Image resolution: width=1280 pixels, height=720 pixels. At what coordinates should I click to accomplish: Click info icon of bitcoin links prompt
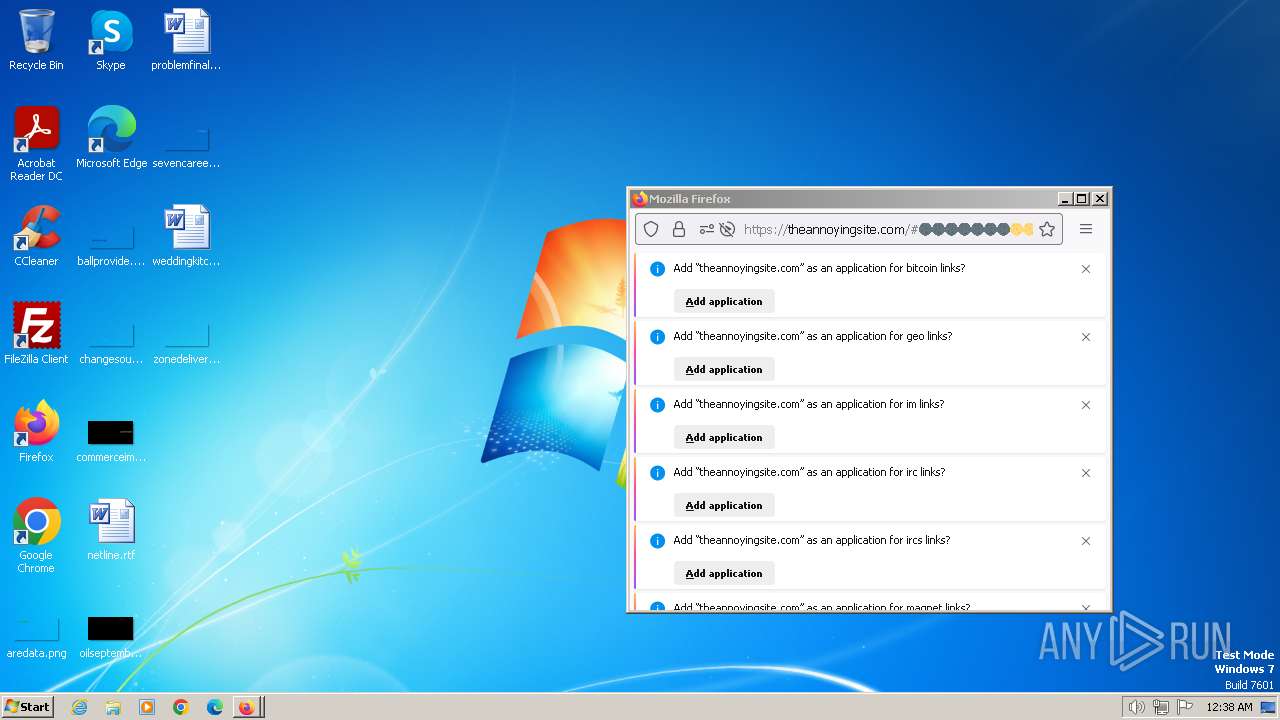click(657, 269)
